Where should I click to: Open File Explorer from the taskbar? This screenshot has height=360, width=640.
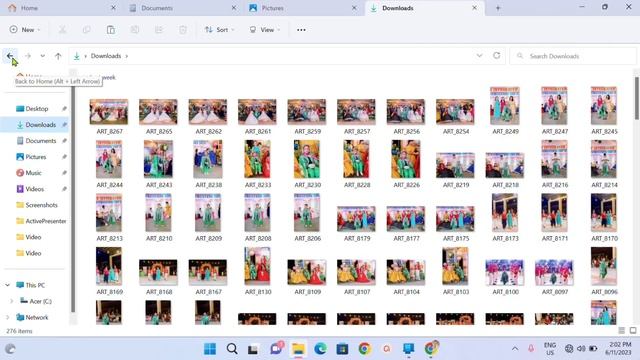tap(298, 349)
